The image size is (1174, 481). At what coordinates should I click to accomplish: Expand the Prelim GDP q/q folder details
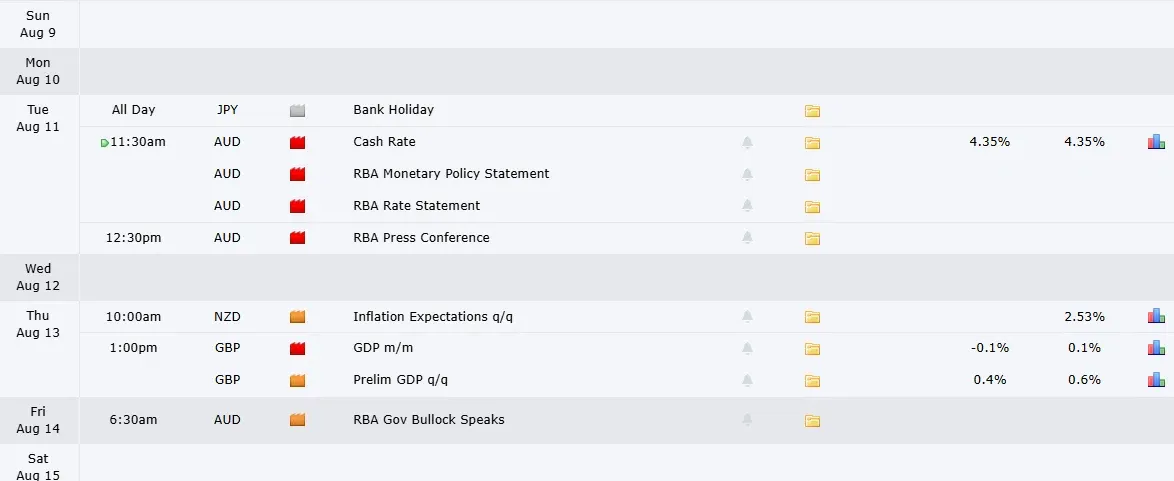812,381
